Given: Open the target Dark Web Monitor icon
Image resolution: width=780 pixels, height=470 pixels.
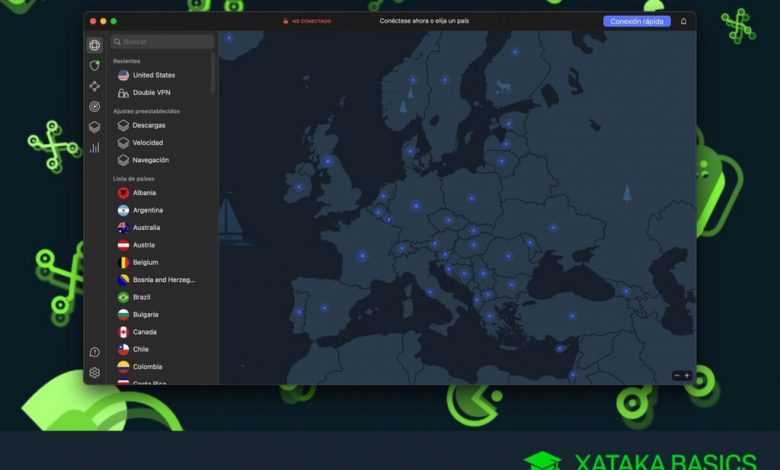Looking at the screenshot, I should tap(95, 106).
